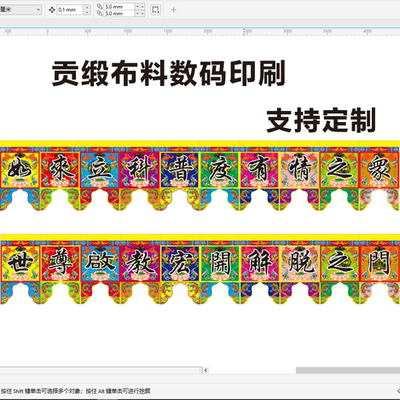Screen dimensions: 400x400
Task: Select the orange 眾 banner tile
Action: click(380, 170)
